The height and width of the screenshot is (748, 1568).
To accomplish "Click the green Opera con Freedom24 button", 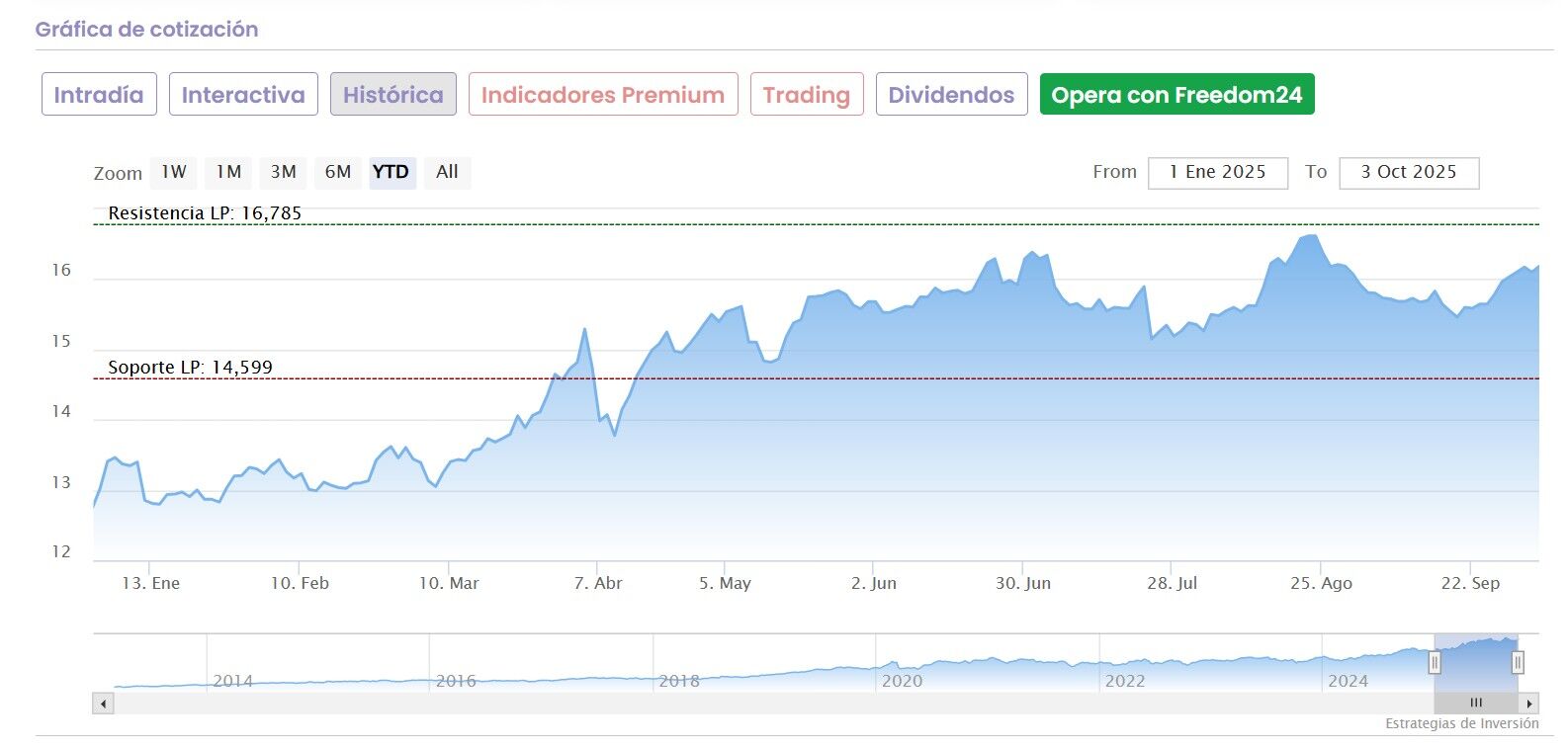I will click(1176, 95).
